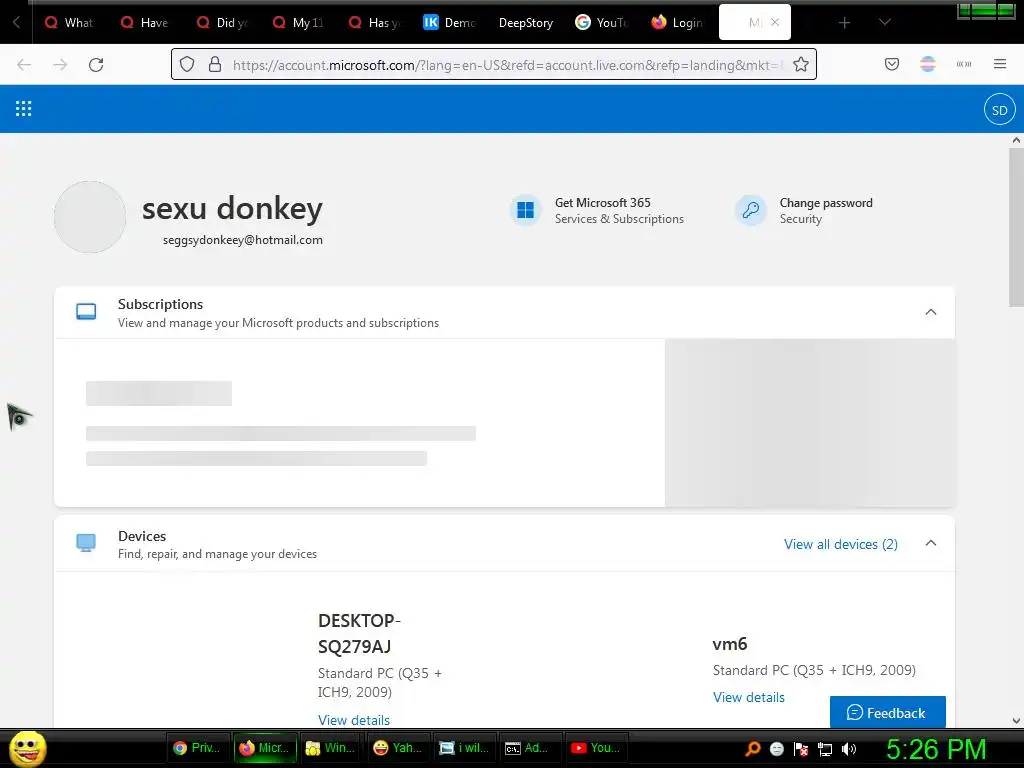The image size is (1024, 768).
Task: Click the Subscriptions heading
Action: click(160, 304)
